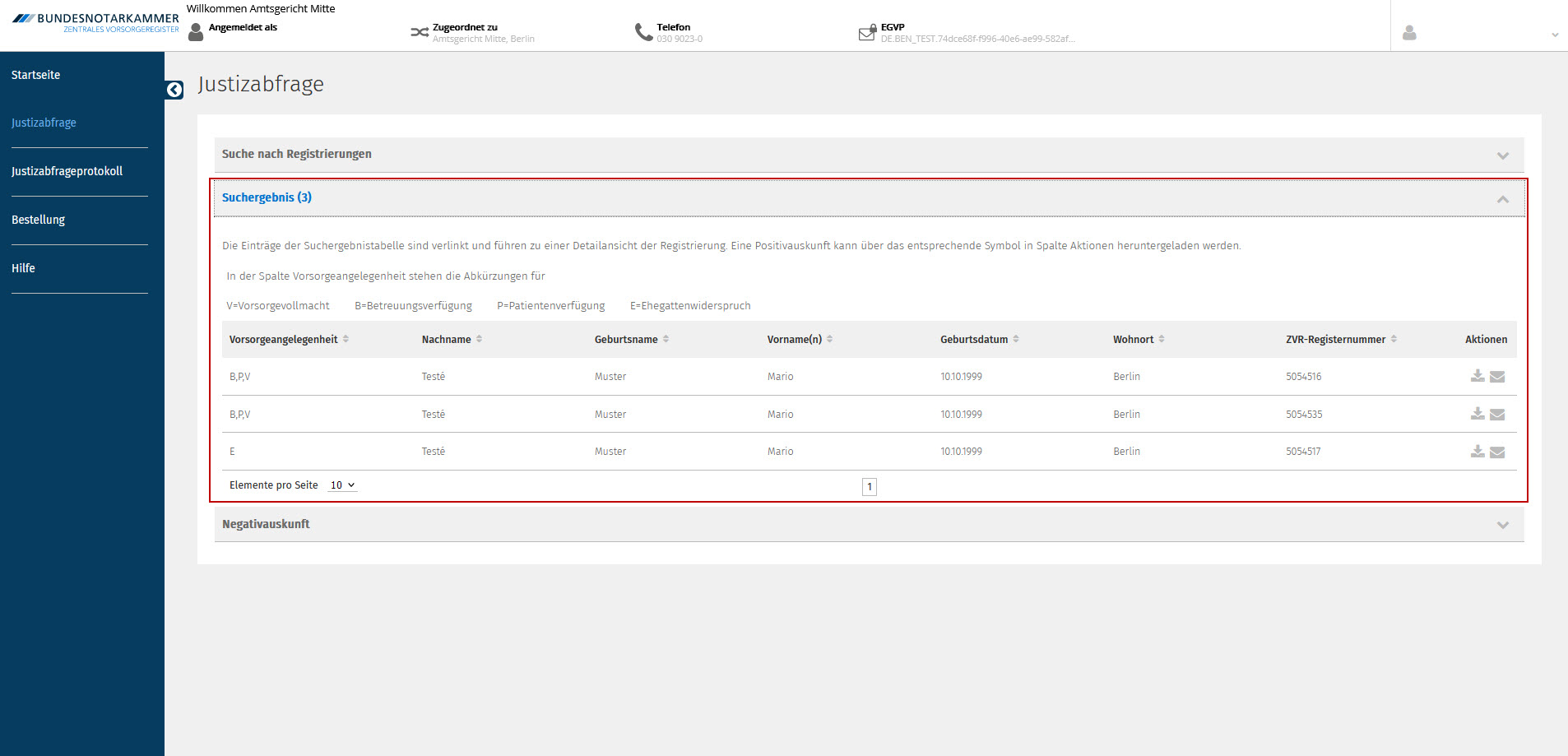Click the Suchergebnis (3) heading text
The width and height of the screenshot is (1568, 756).
coord(267,197)
